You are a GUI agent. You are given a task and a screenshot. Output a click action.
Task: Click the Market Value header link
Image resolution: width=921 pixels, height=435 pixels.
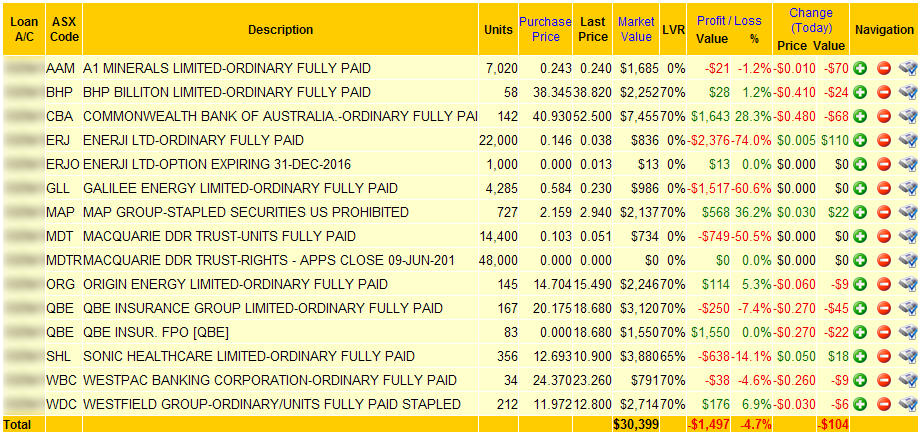coord(636,29)
